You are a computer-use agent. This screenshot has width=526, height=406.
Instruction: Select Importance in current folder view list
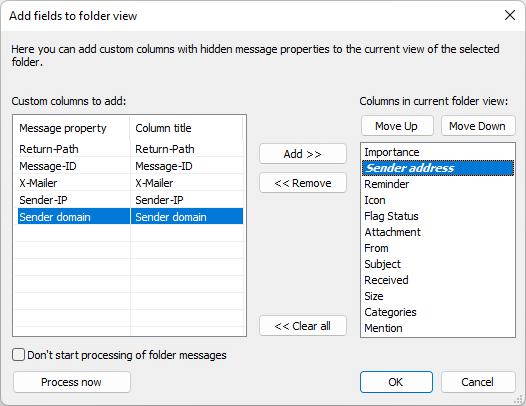(x=438, y=152)
